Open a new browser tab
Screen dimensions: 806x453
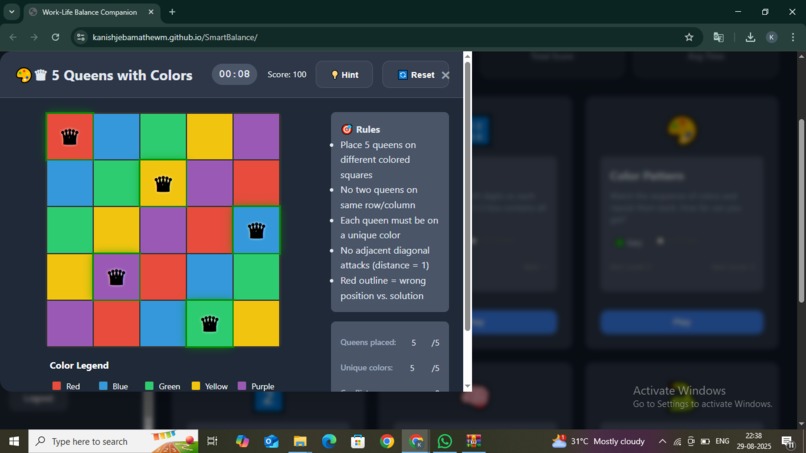(x=172, y=12)
